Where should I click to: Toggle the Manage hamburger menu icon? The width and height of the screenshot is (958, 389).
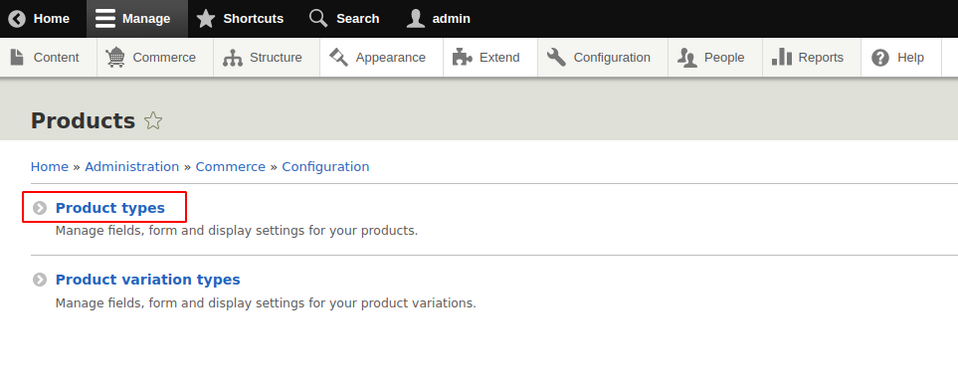[105, 19]
